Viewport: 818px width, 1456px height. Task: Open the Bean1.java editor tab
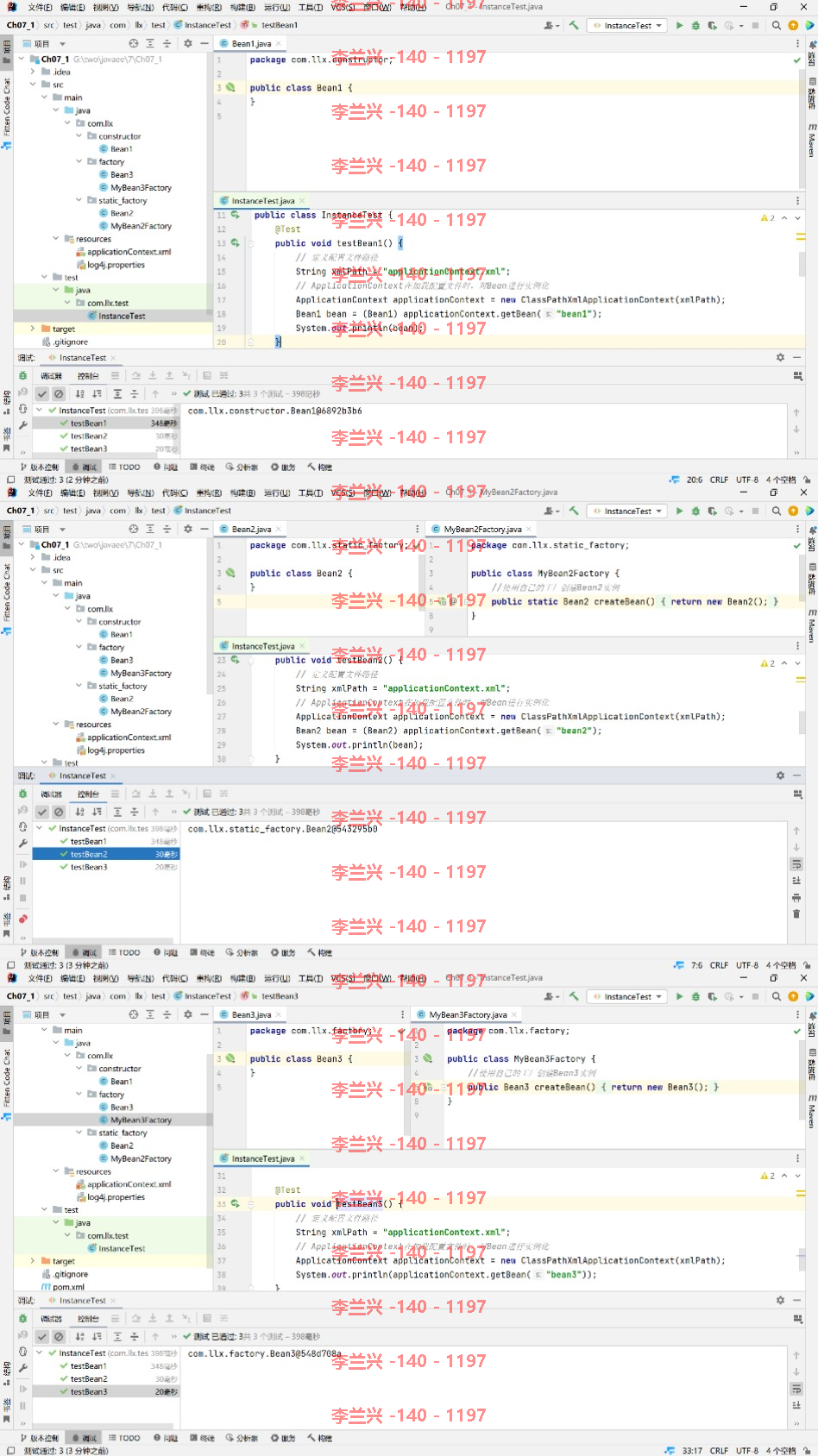pos(250,43)
